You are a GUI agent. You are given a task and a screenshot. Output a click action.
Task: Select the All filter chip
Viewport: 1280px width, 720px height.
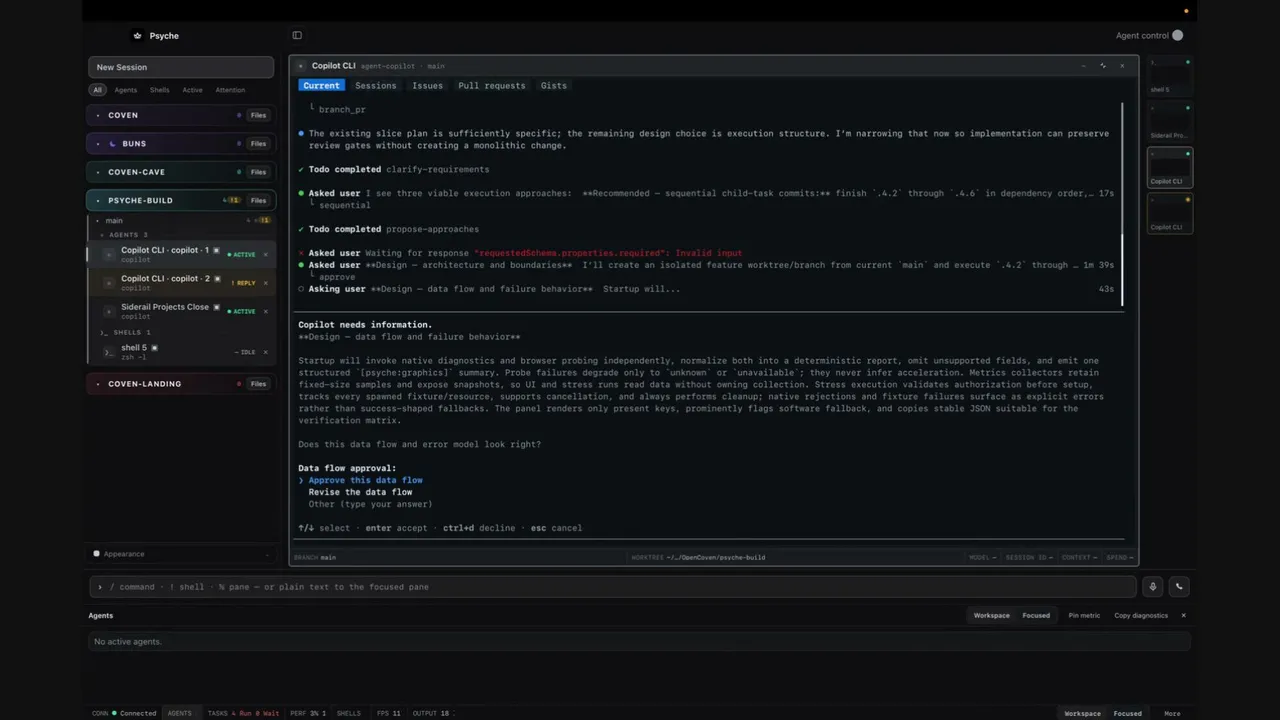[97, 90]
